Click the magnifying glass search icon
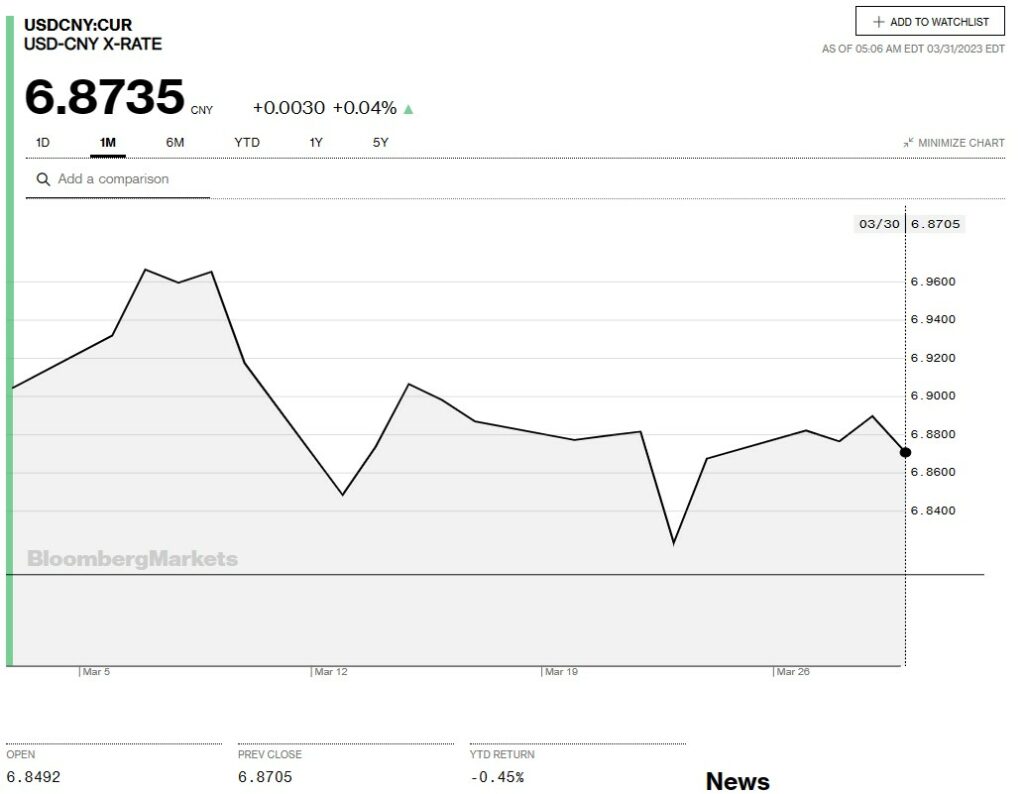 coord(43,179)
